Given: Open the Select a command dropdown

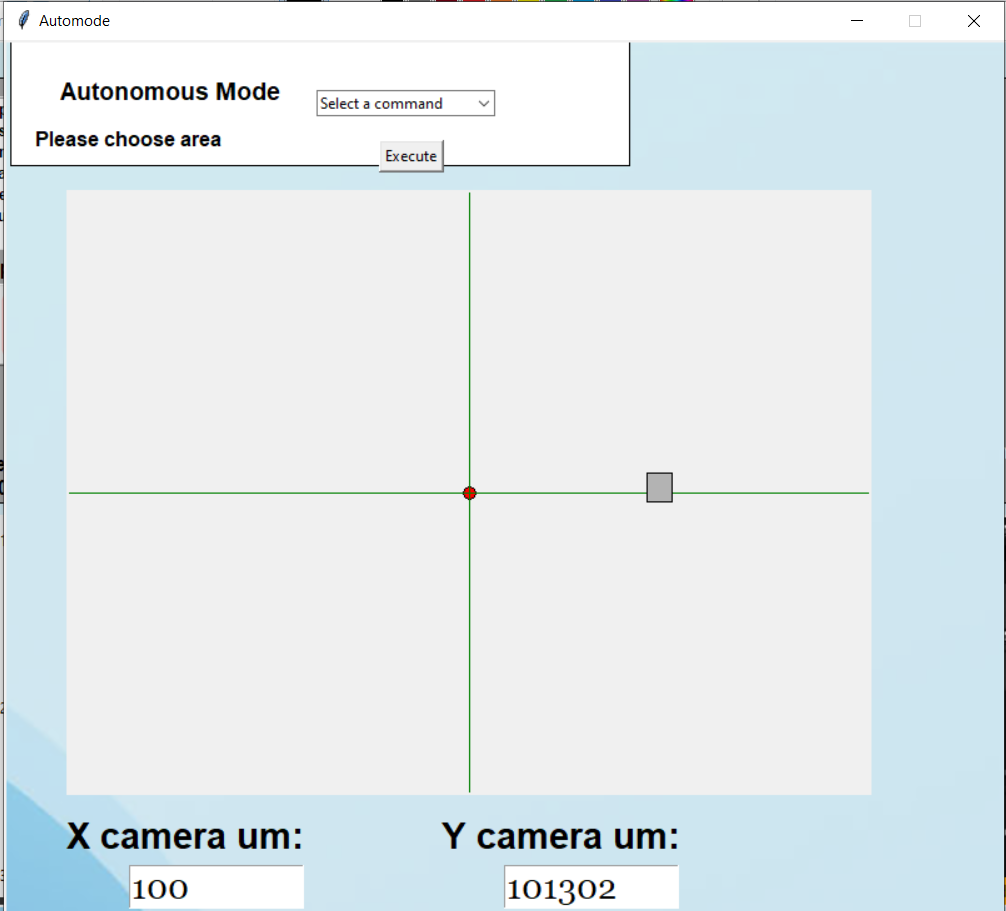Looking at the screenshot, I should tap(395, 103).
